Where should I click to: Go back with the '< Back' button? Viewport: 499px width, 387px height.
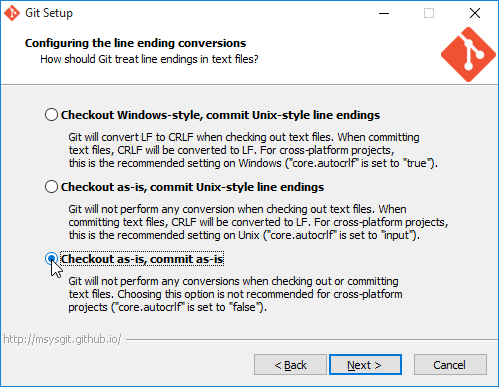(290, 365)
